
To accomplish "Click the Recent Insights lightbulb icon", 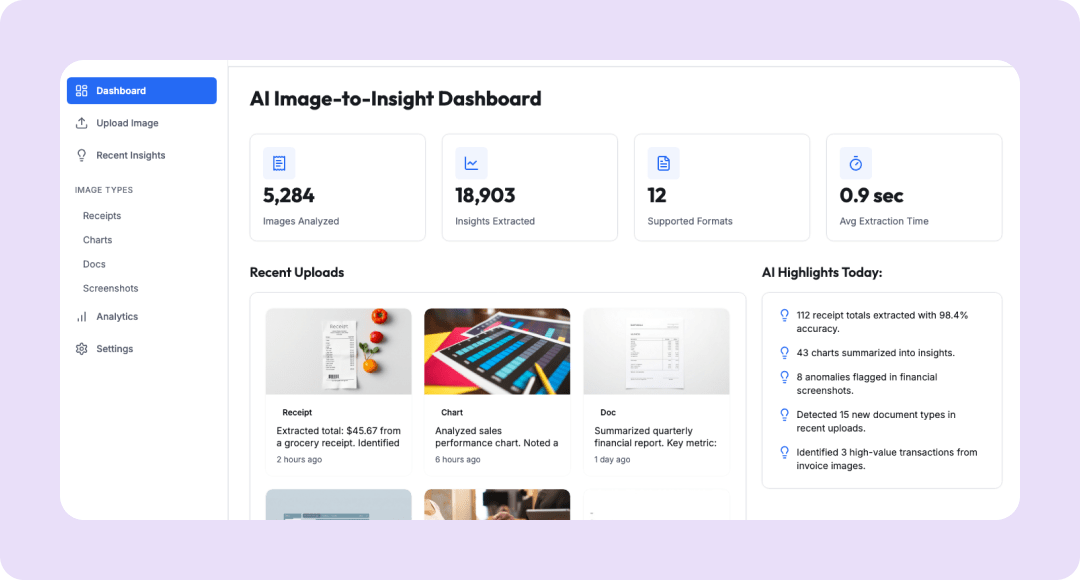I will [82, 155].
